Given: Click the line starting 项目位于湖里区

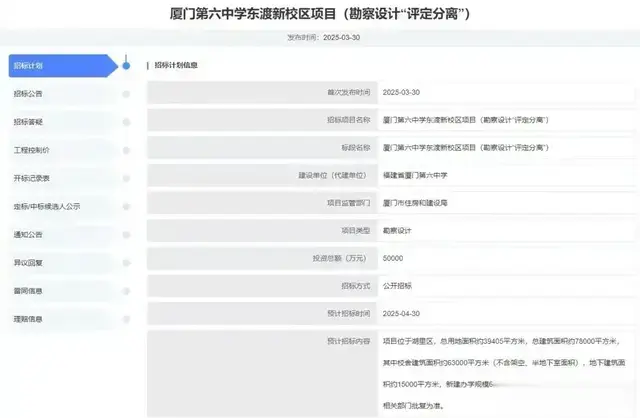Looking at the screenshot, I should [x=501, y=341].
